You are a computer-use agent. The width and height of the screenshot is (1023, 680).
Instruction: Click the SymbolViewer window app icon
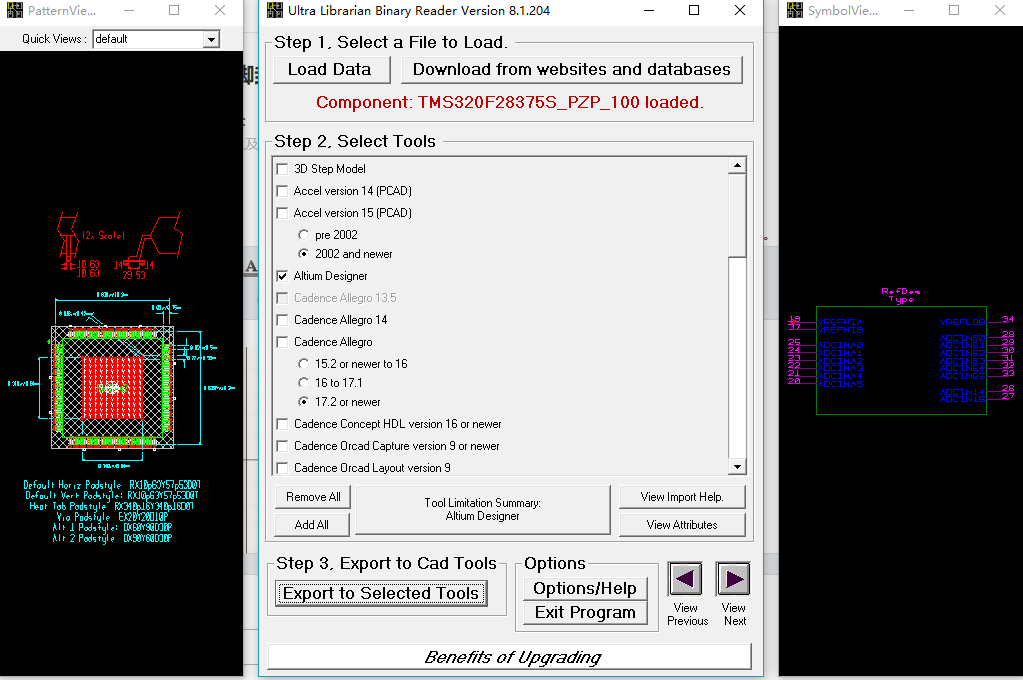pyautogui.click(x=795, y=10)
